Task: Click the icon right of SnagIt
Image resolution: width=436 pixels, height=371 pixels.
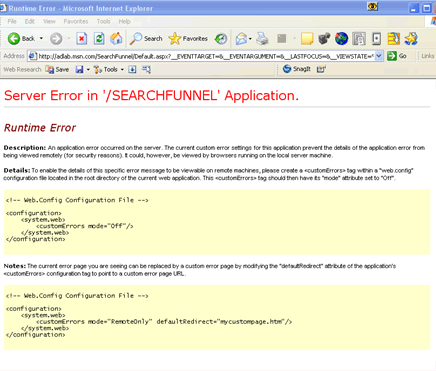Action: (321, 69)
